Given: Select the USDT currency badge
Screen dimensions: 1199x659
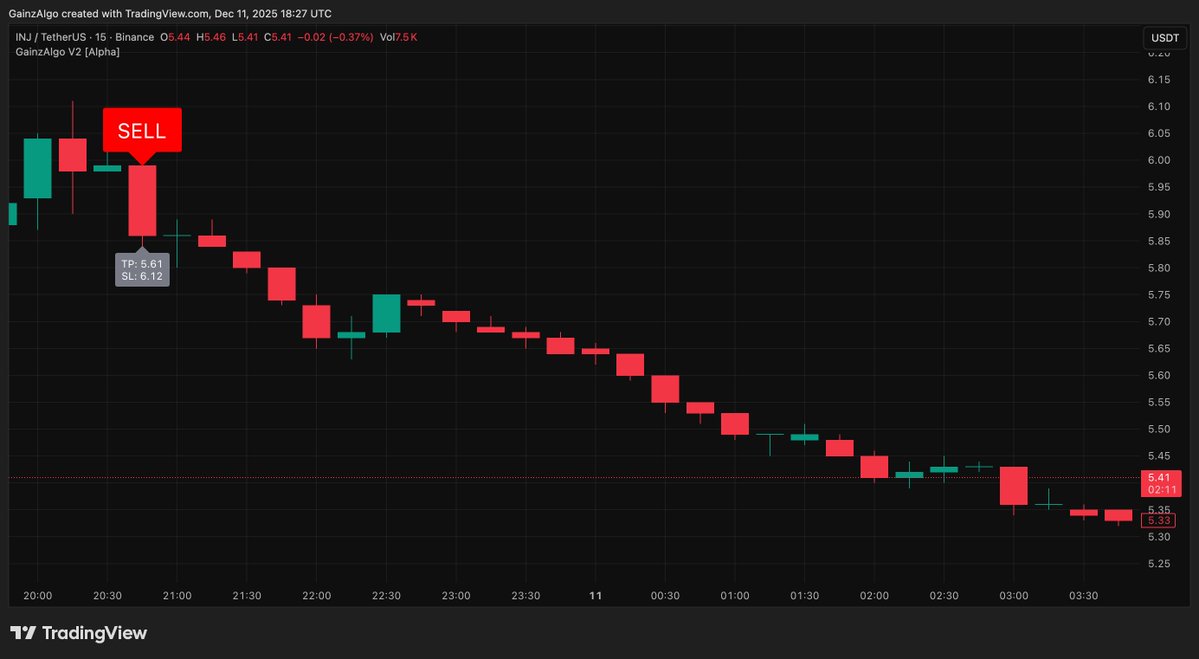Looking at the screenshot, I should (1164, 37).
